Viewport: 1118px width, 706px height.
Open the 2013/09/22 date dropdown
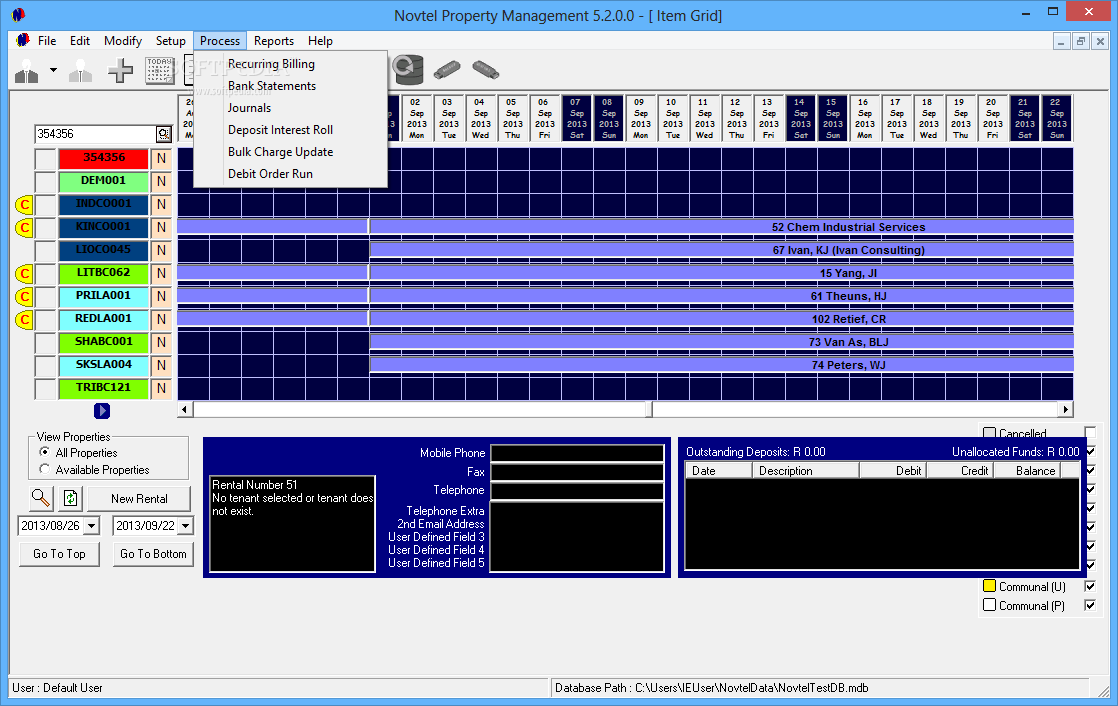click(x=185, y=526)
